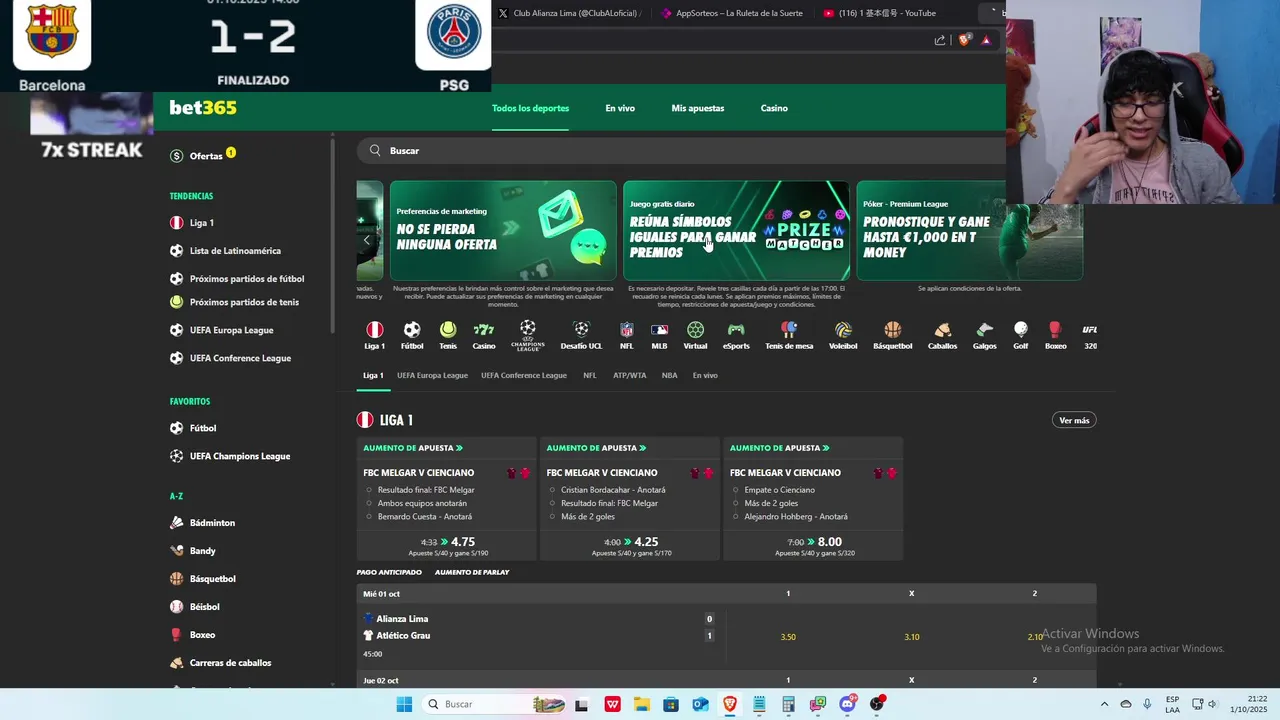
Task: Select boosted bet odds 4.25
Action: 646,542
